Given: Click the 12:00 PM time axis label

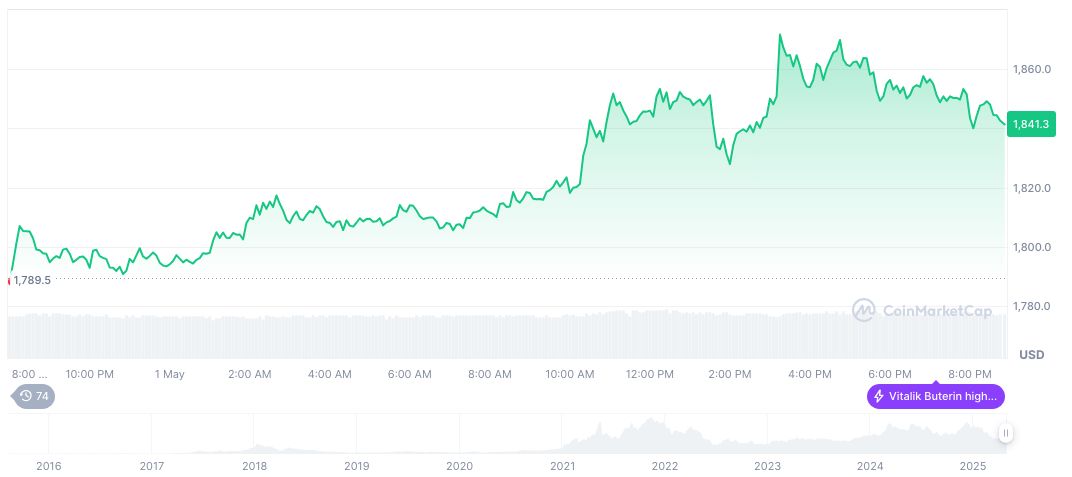Looking at the screenshot, I should [x=650, y=374].
